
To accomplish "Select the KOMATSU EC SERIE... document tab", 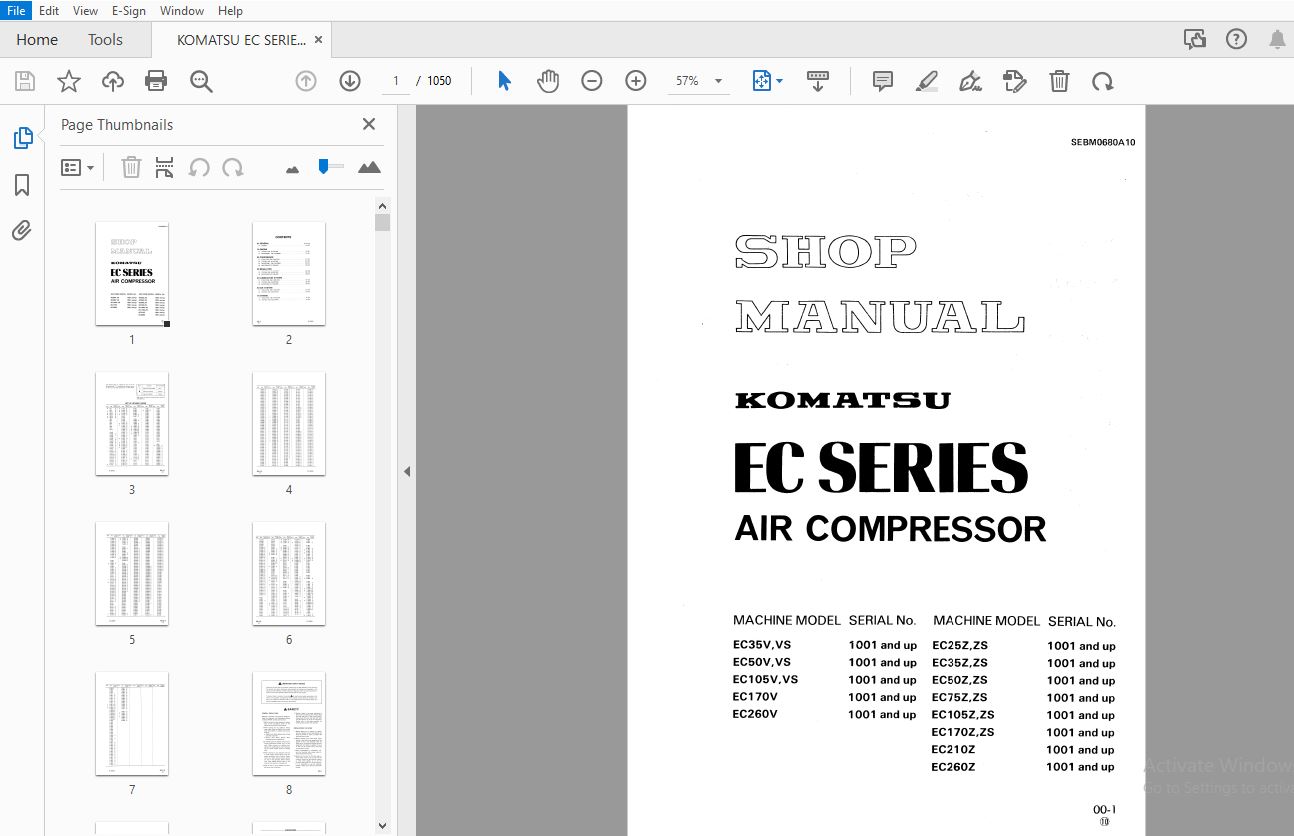I will point(241,40).
